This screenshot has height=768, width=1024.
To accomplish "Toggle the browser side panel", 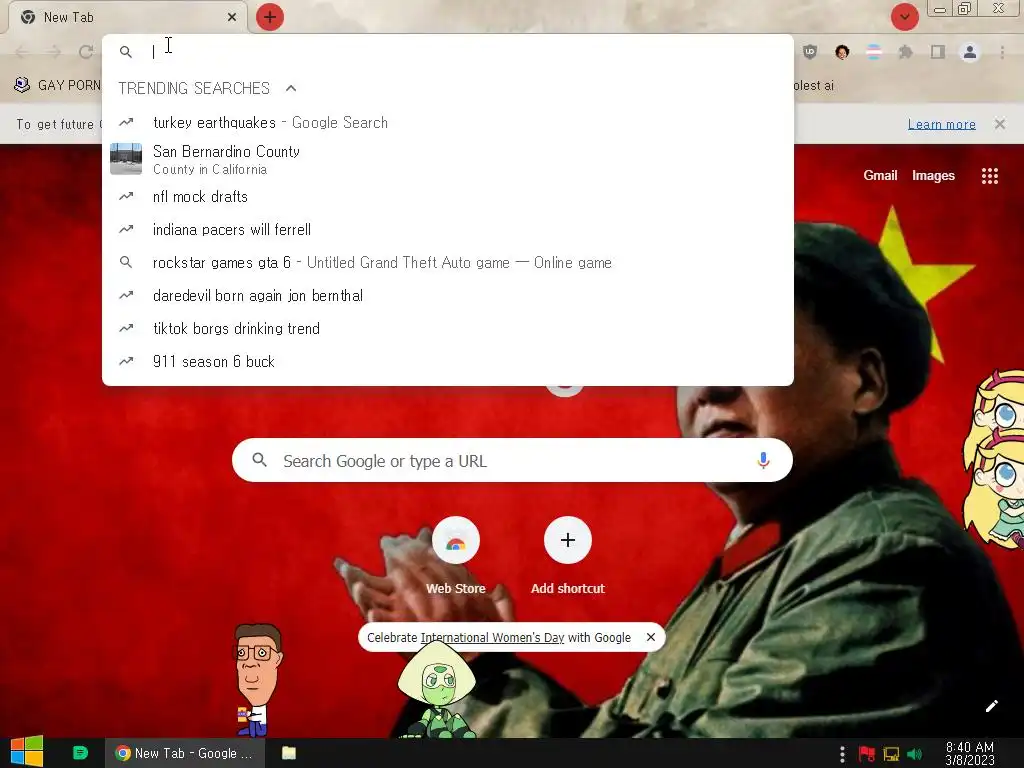I will tap(938, 52).
